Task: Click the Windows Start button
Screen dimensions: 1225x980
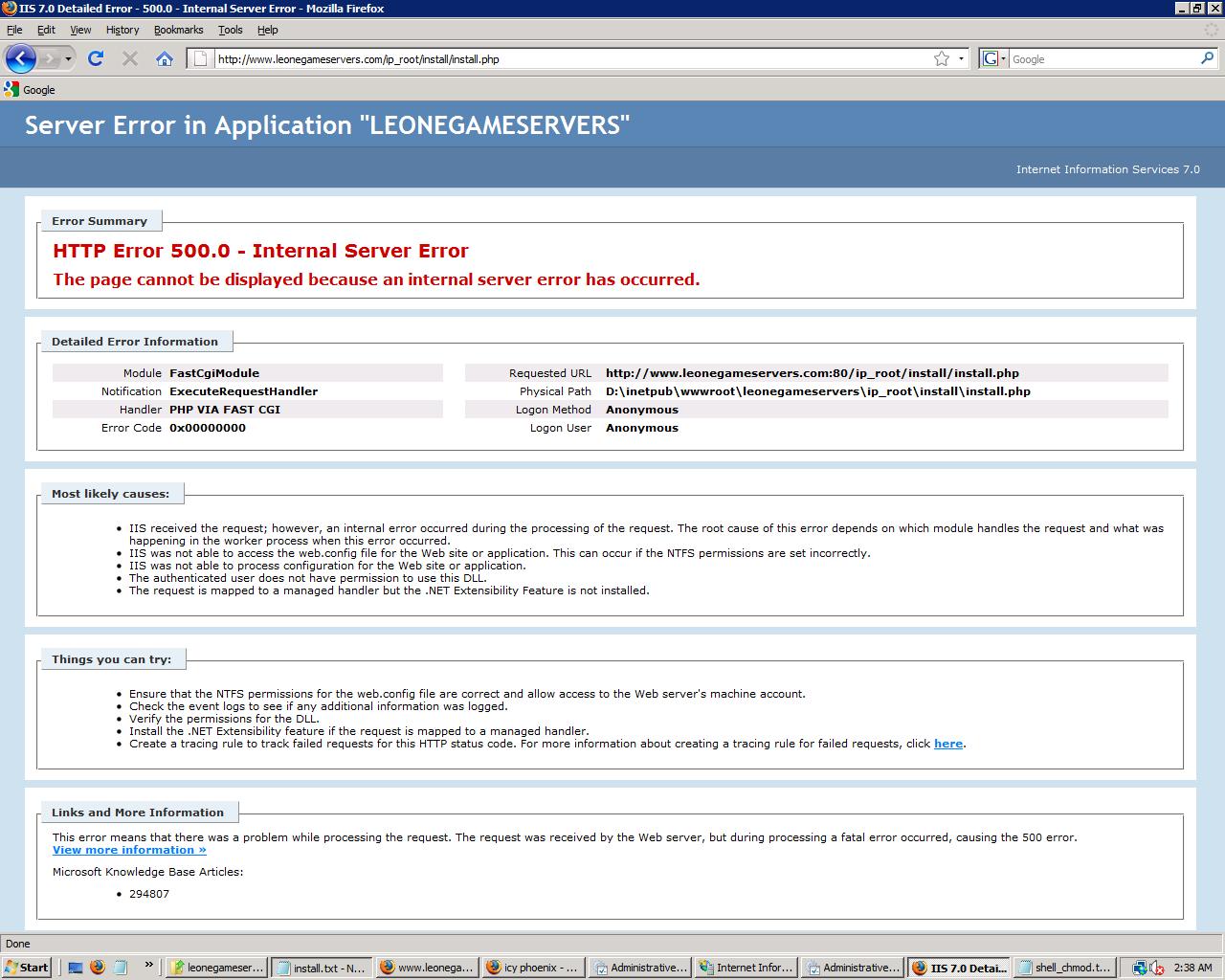Action: (x=27, y=967)
